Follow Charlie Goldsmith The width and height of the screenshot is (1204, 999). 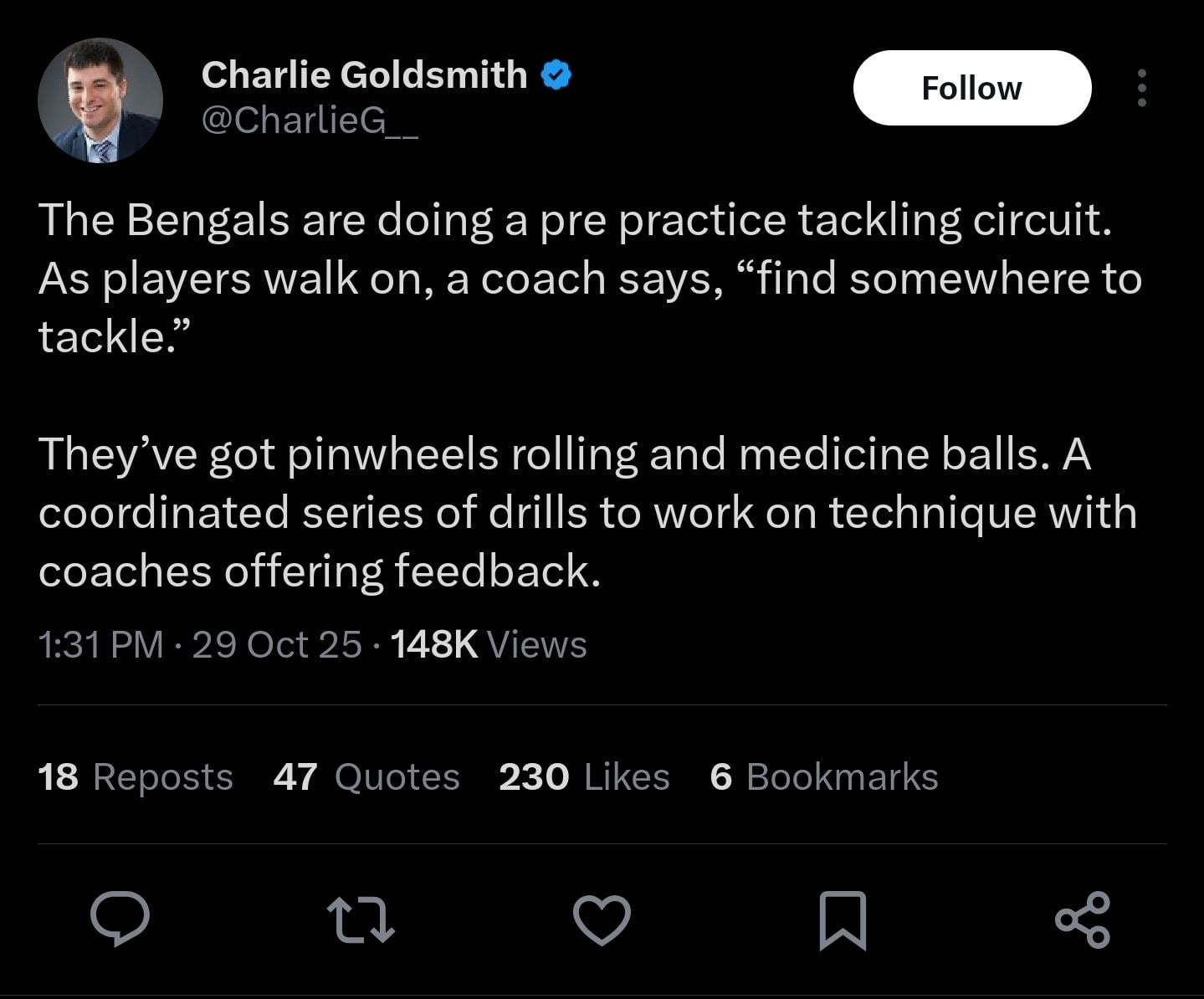[971, 88]
